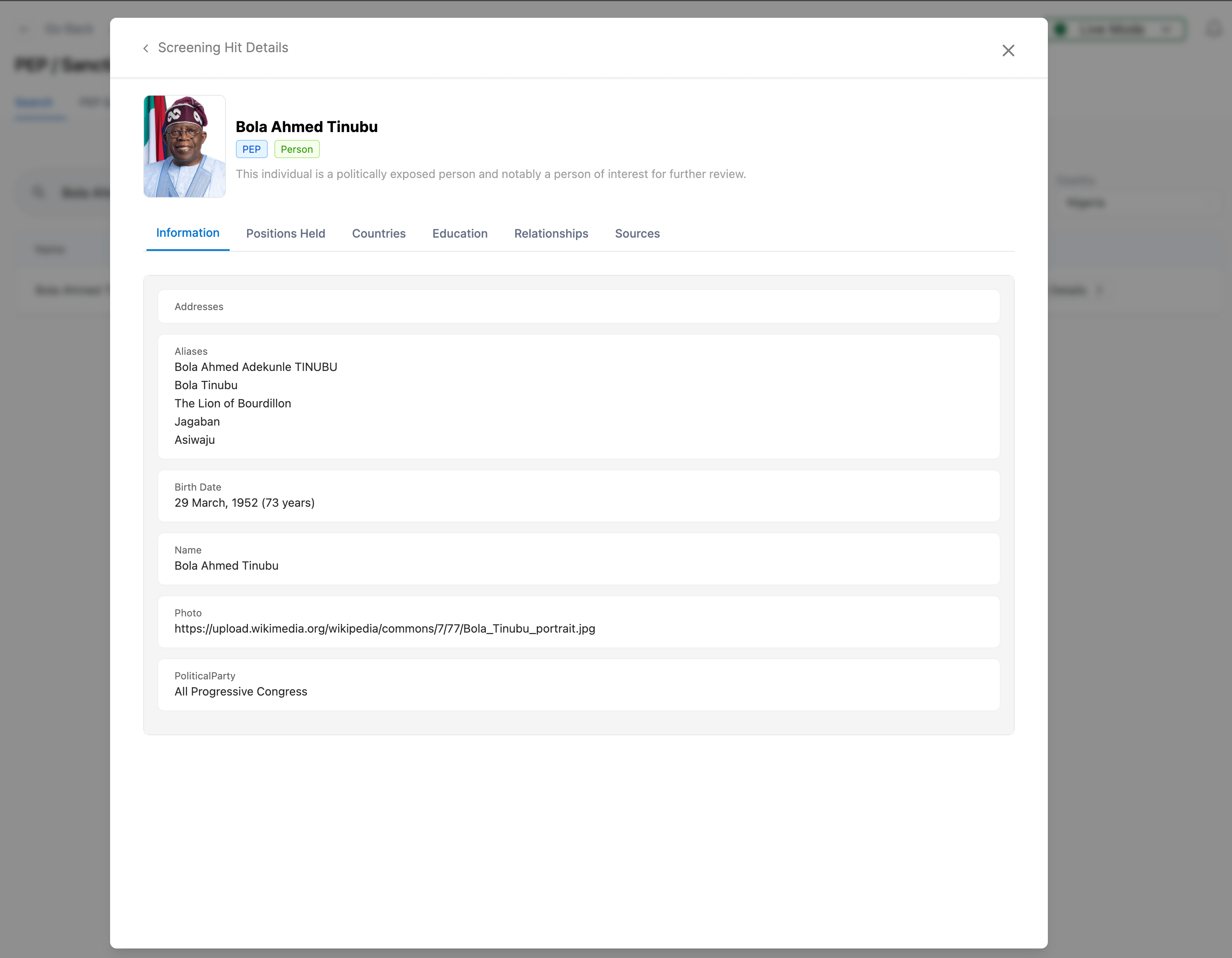This screenshot has height=958, width=1232.
Task: Click the Bola Ahmed Adekunle TINUBU alias
Action: click(x=255, y=367)
